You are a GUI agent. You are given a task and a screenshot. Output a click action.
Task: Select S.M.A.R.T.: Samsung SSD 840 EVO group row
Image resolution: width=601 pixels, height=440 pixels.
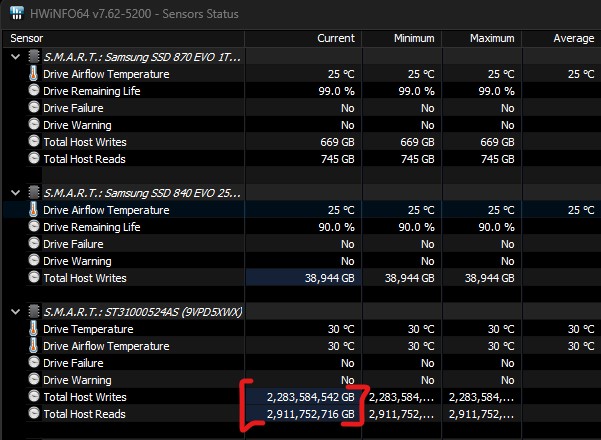click(142, 193)
